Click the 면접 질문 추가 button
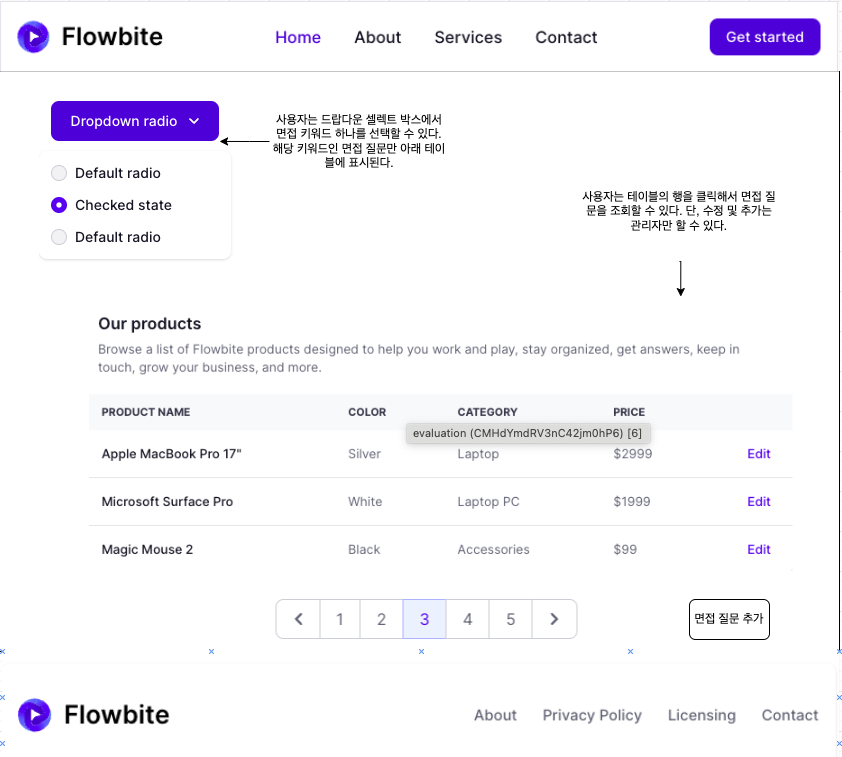Viewport: 842px width, 757px height. [729, 619]
